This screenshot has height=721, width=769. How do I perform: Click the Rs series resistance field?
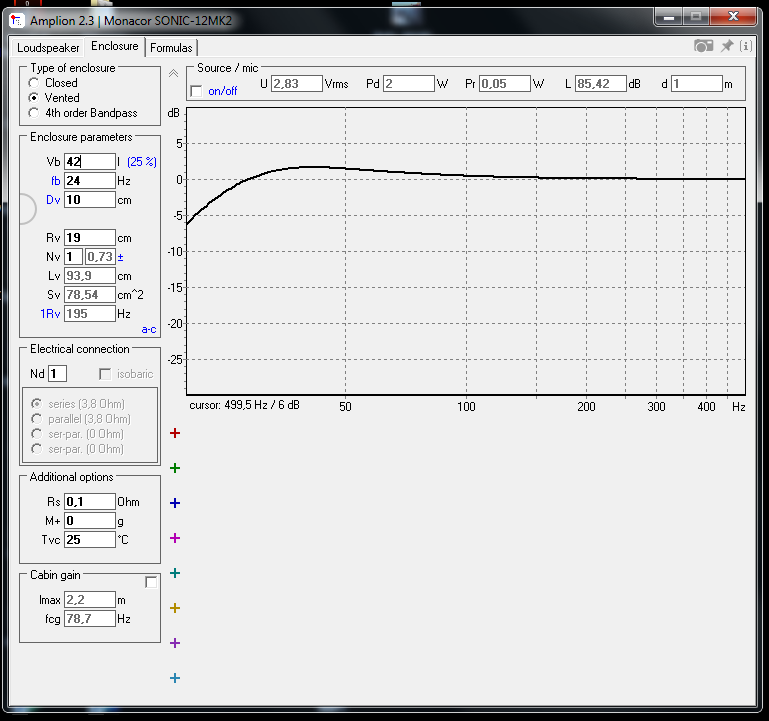90,502
